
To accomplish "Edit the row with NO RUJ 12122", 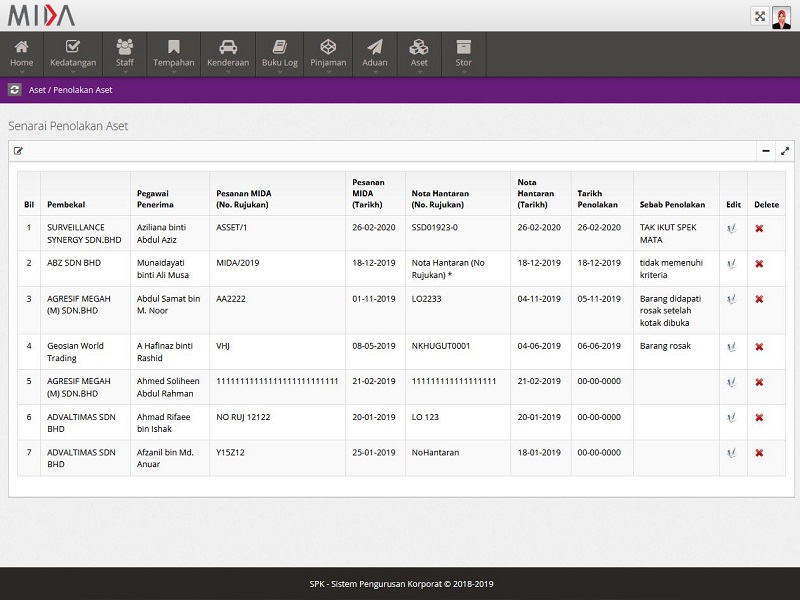I will [x=732, y=418].
